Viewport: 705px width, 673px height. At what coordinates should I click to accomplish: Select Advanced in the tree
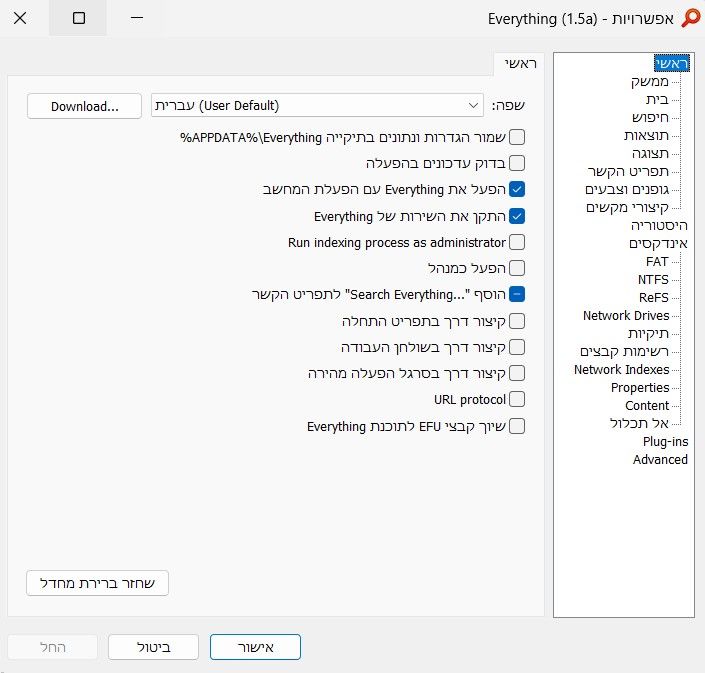click(660, 459)
